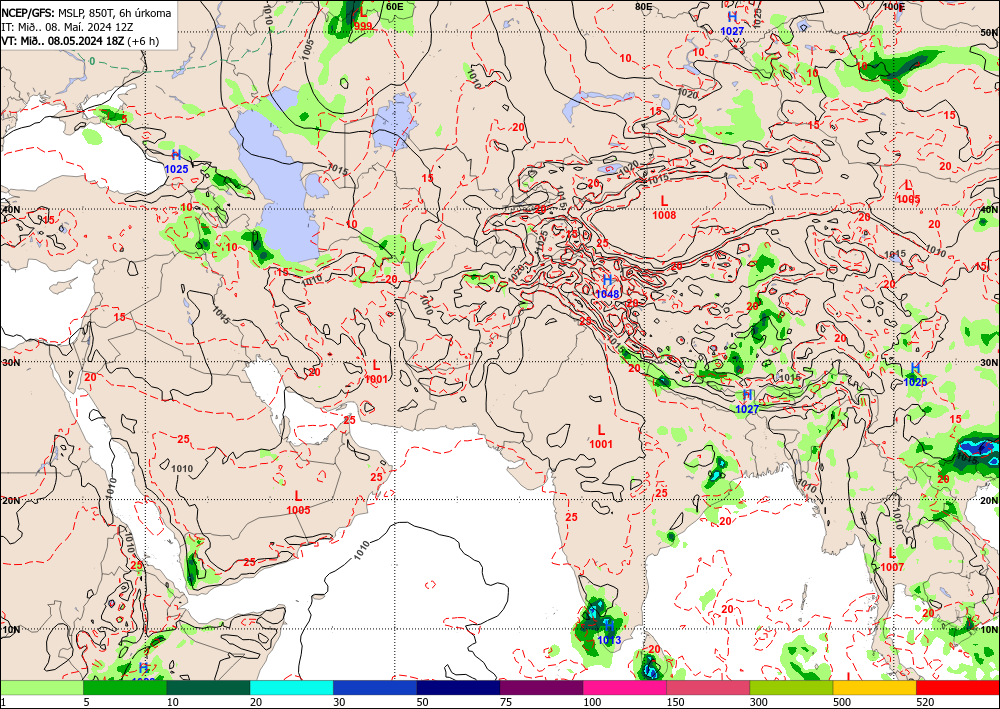Click the 80E longitude label
Viewport: 1000px width, 709px height.
click(644, 6)
